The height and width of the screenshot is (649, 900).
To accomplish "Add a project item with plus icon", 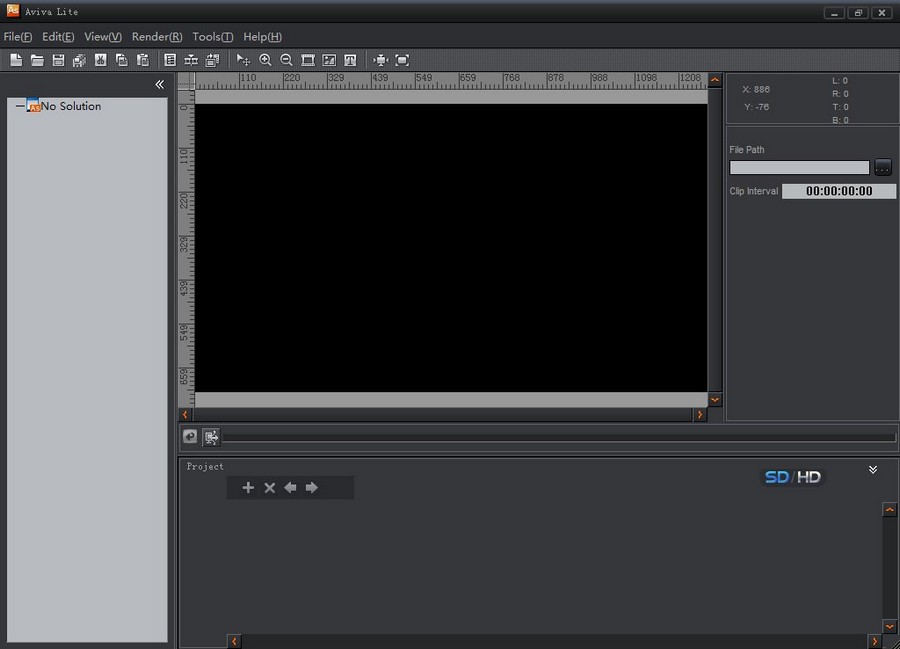I will click(x=248, y=487).
